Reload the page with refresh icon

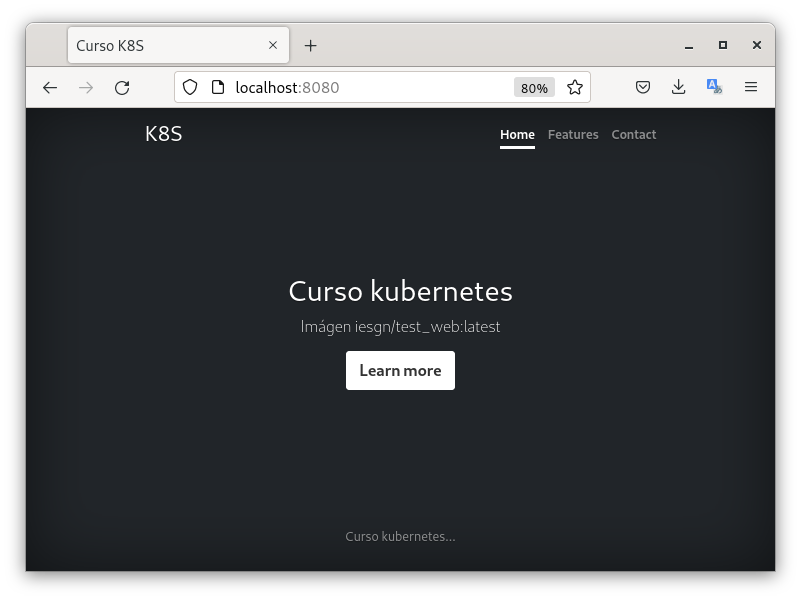click(122, 88)
